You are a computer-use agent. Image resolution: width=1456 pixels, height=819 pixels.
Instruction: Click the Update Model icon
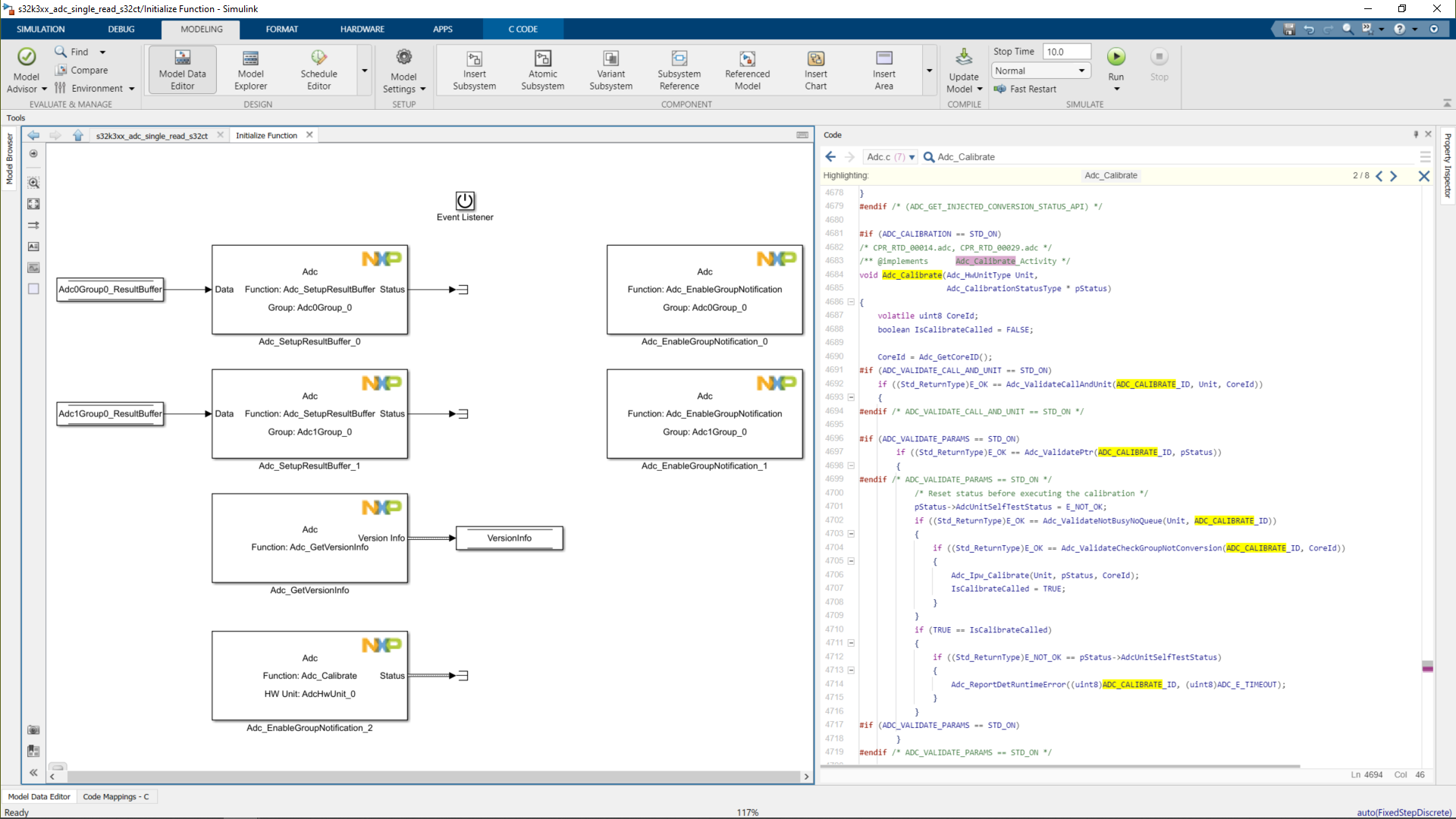(x=963, y=58)
